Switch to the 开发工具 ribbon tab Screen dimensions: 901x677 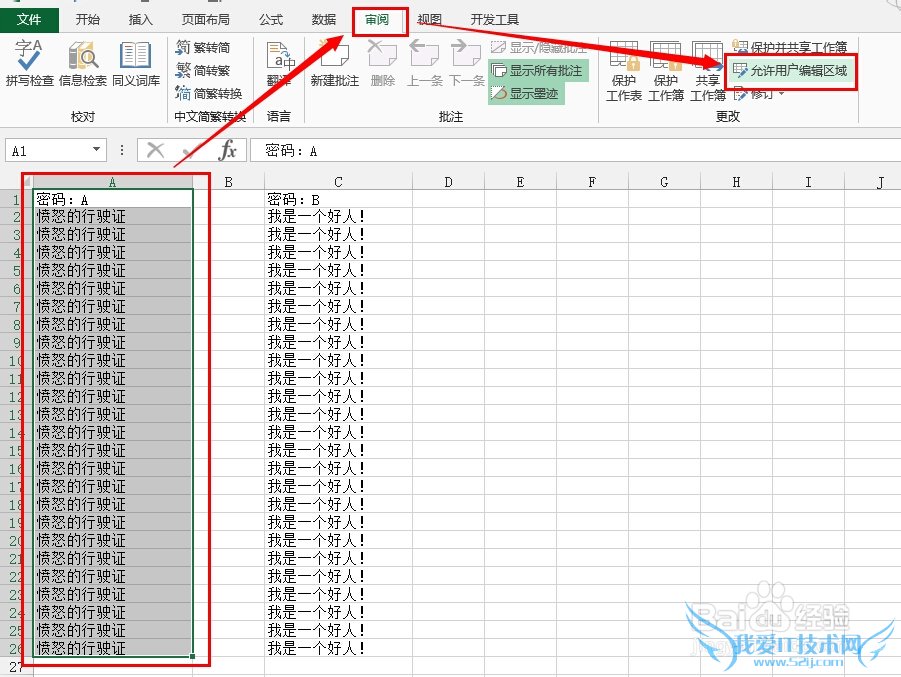tap(495, 20)
